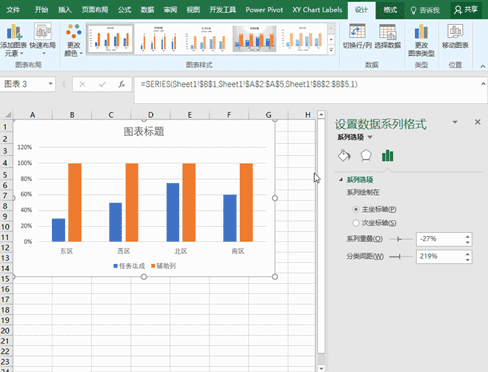
Task: Collapse the ribbon with the up chevron
Action: click(x=482, y=66)
